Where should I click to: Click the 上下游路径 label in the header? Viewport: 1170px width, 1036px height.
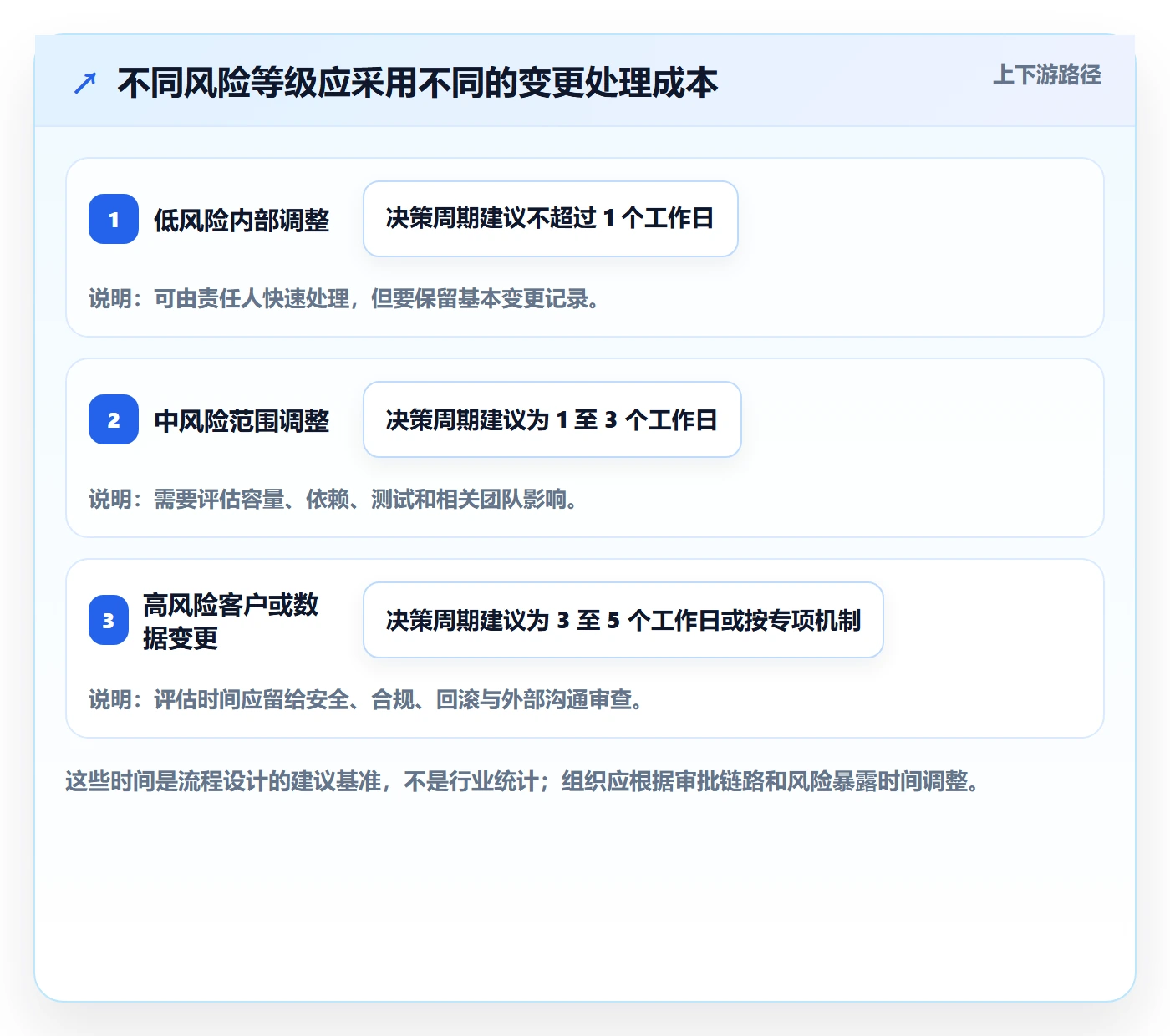coord(1046,75)
